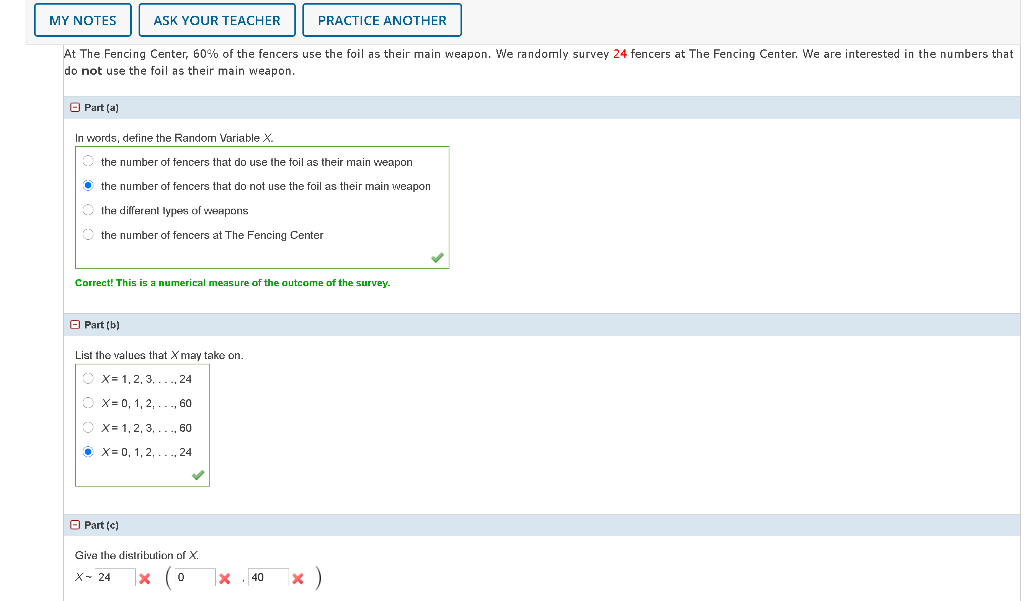
Task: Click the red X beside the 40 field
Action: pos(298,579)
